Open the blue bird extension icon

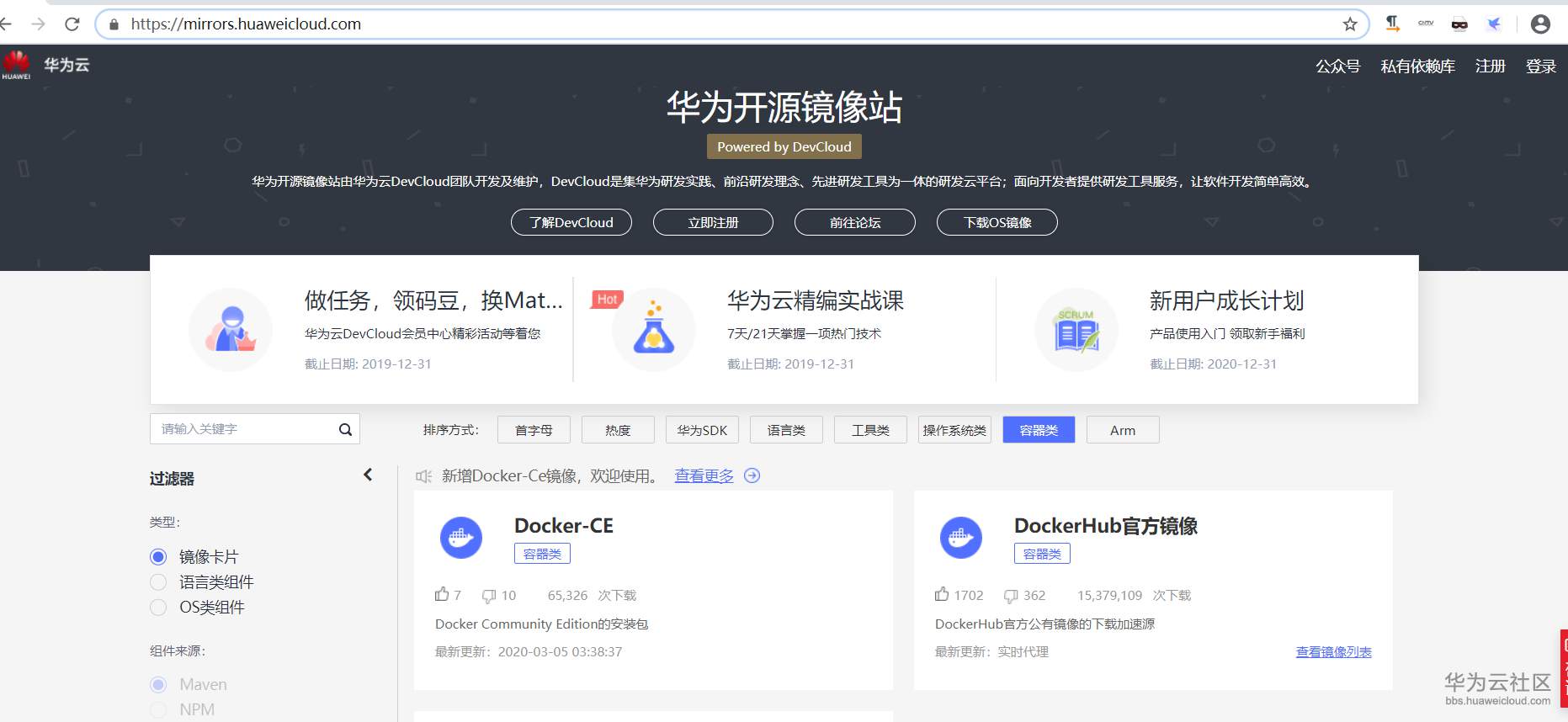[x=1494, y=24]
